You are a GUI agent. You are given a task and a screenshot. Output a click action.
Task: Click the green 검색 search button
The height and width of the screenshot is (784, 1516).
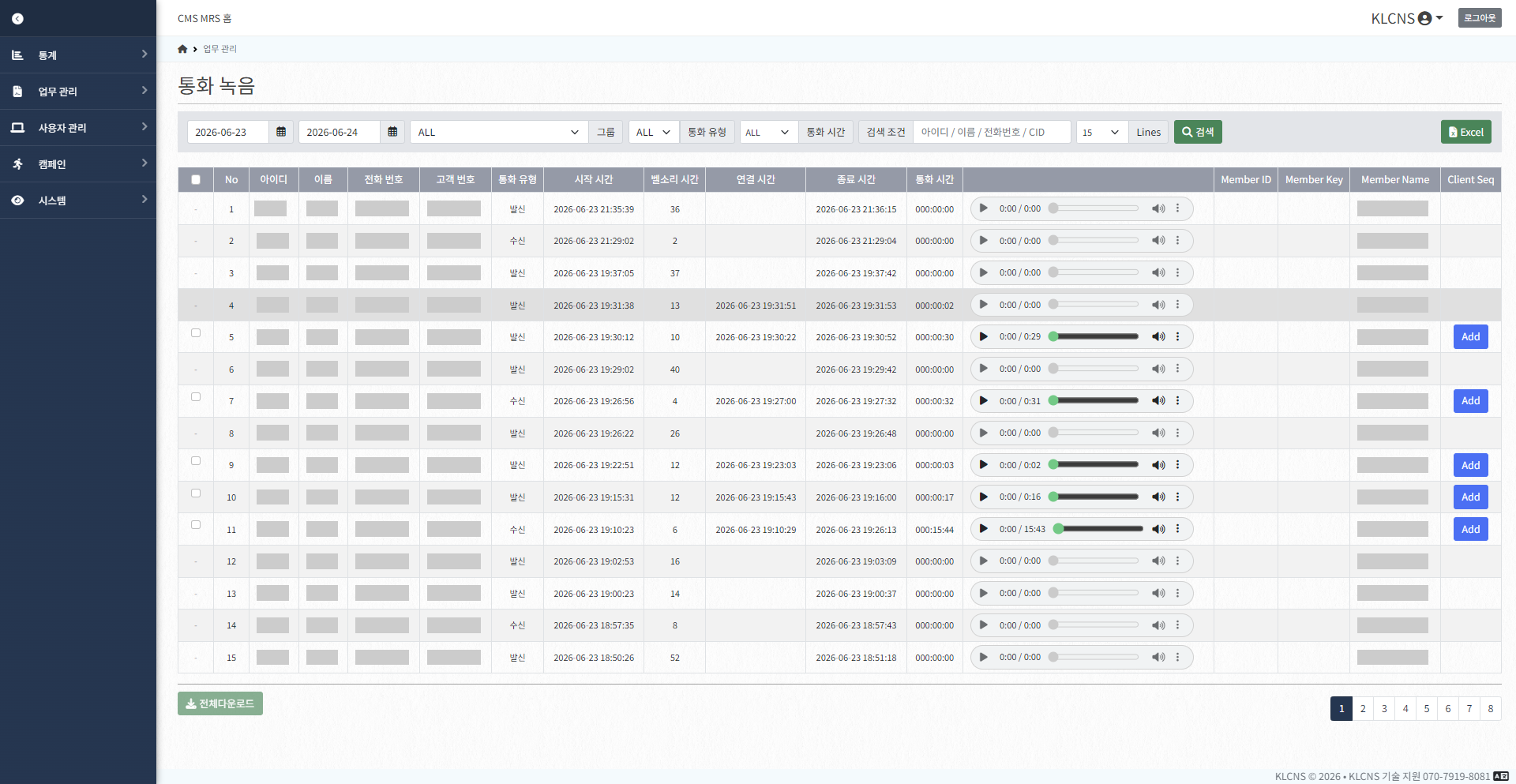[1198, 132]
